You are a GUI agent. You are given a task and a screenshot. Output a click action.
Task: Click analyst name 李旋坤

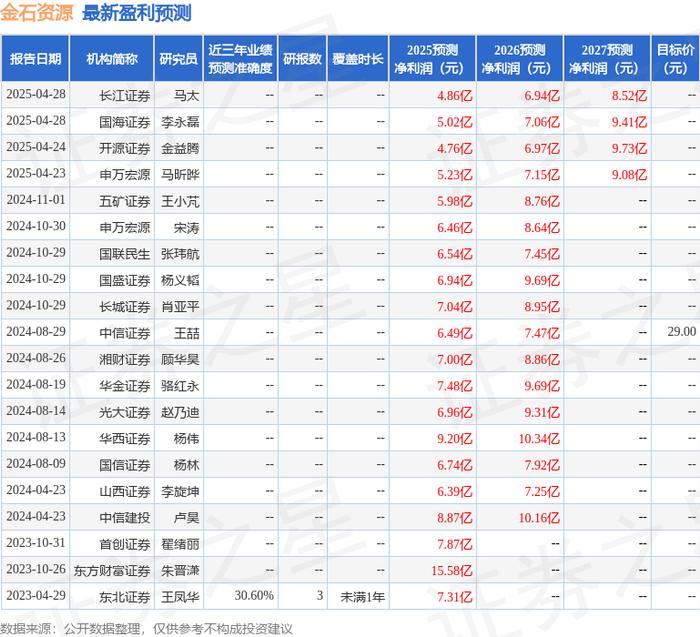tap(180, 491)
